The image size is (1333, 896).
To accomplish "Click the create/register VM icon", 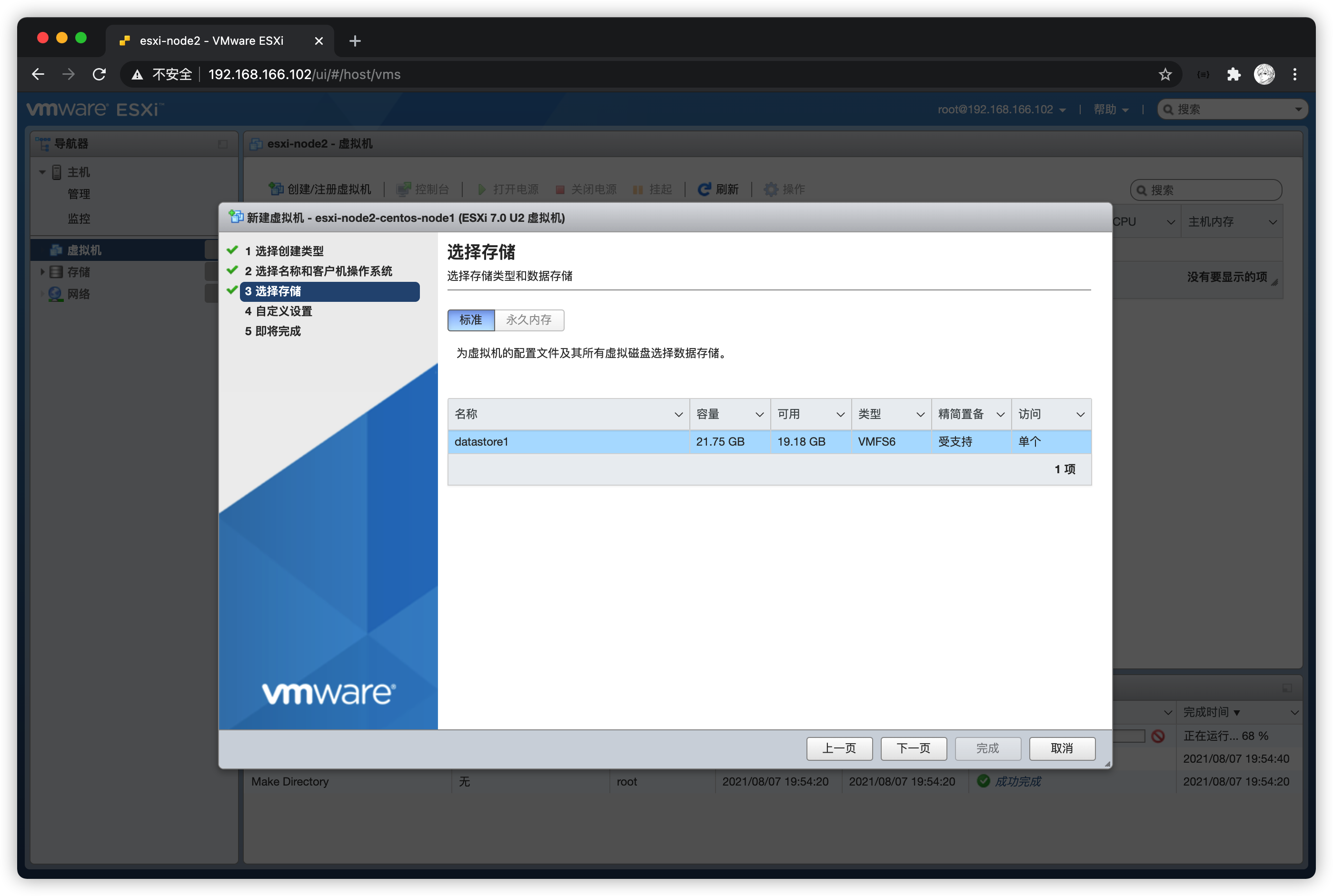I will tap(276, 189).
